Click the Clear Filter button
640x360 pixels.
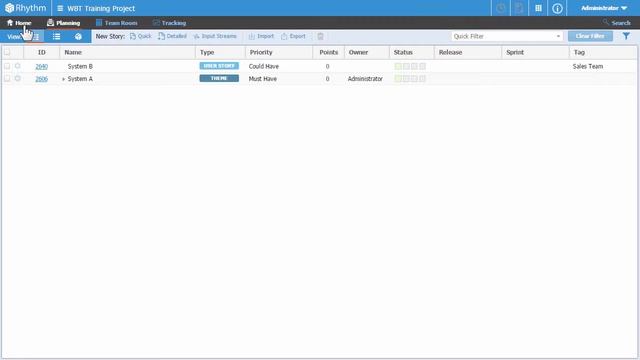(x=590, y=36)
